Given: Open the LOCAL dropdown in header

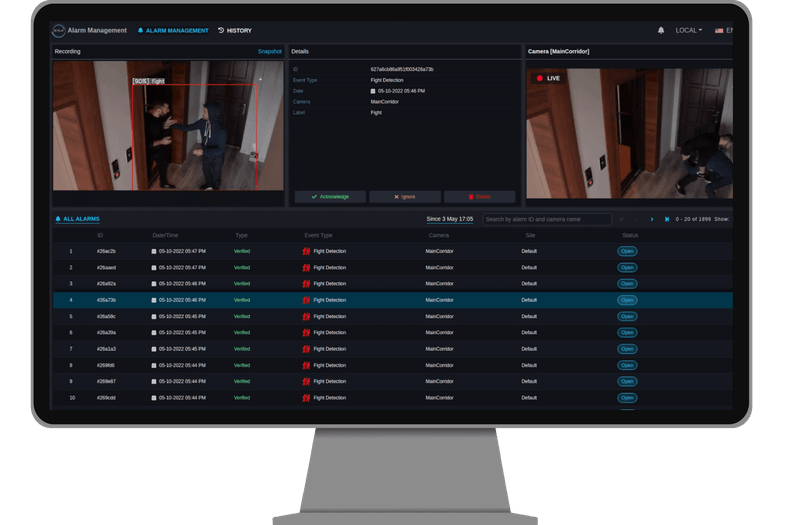Looking at the screenshot, I should tap(689, 31).
